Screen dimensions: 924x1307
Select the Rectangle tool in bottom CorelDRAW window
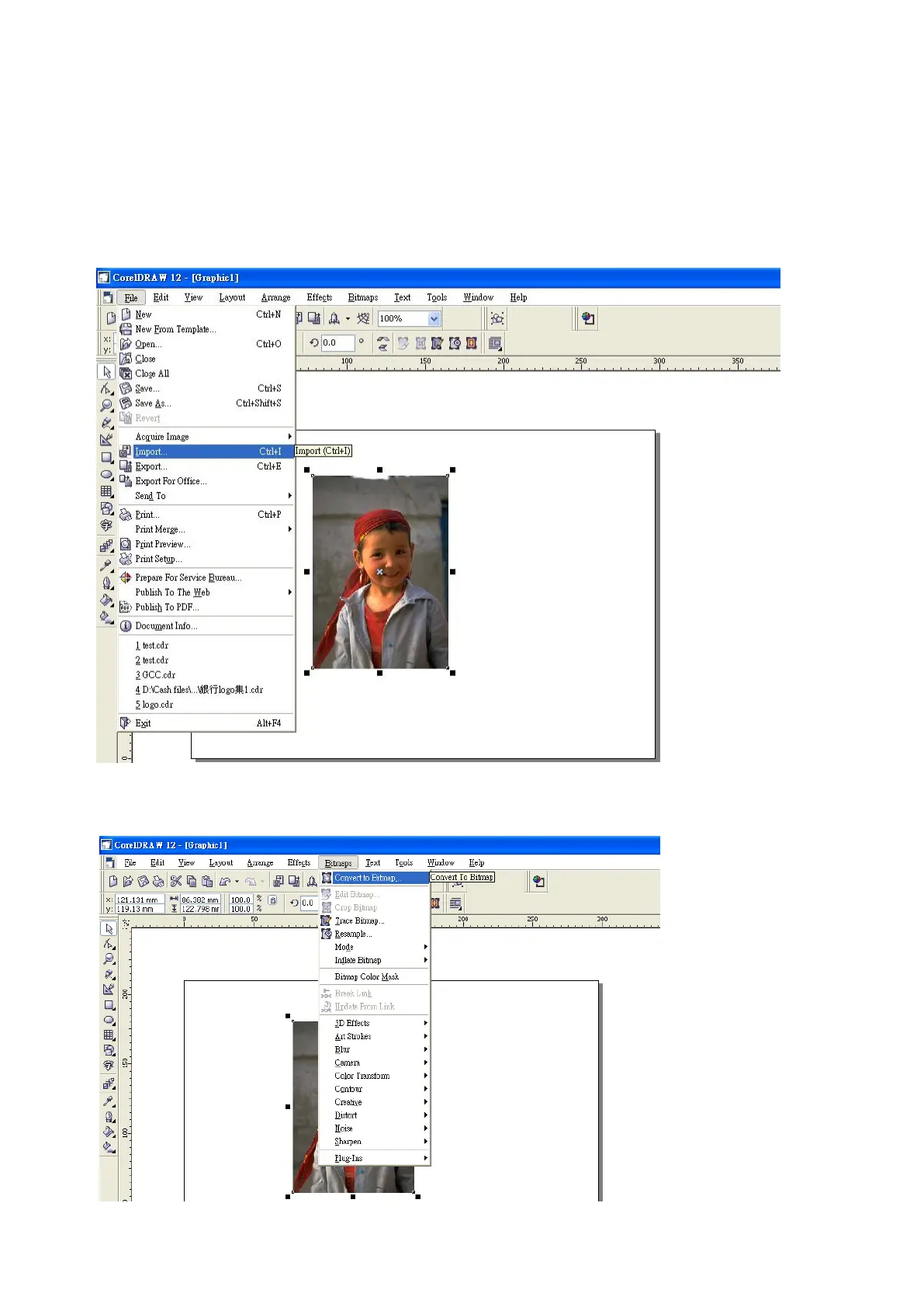click(109, 1004)
